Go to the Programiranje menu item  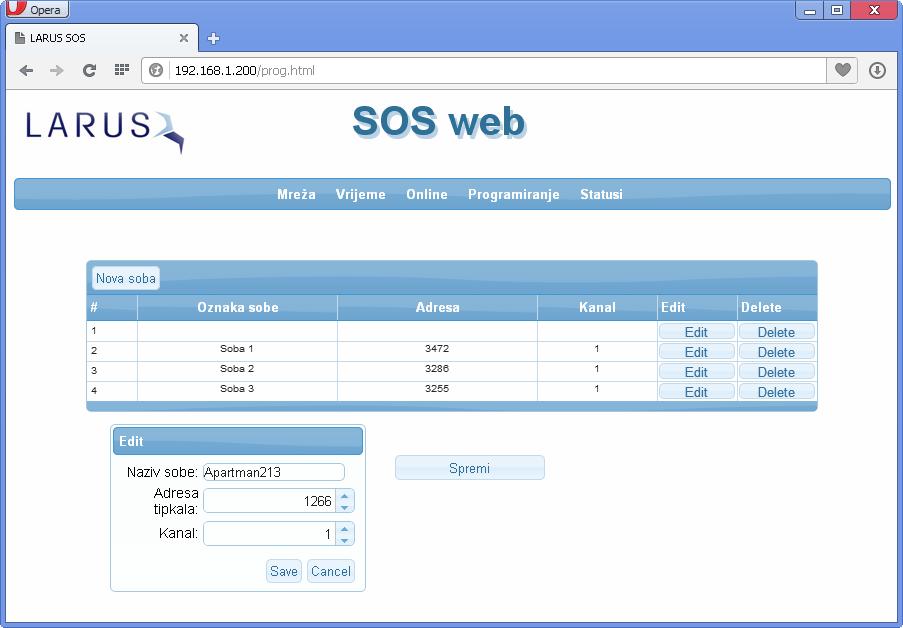click(x=513, y=194)
